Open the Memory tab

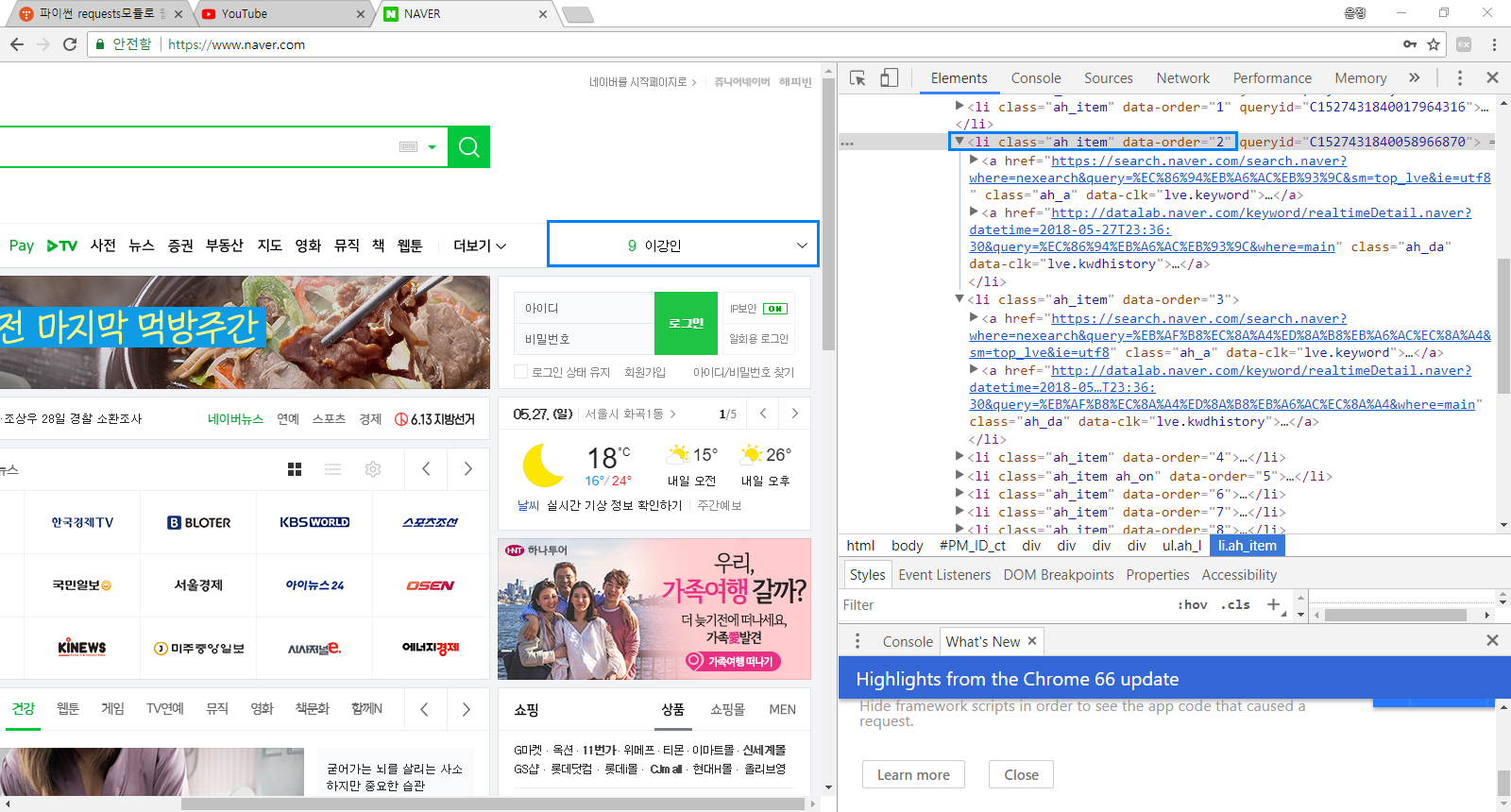click(x=1361, y=78)
